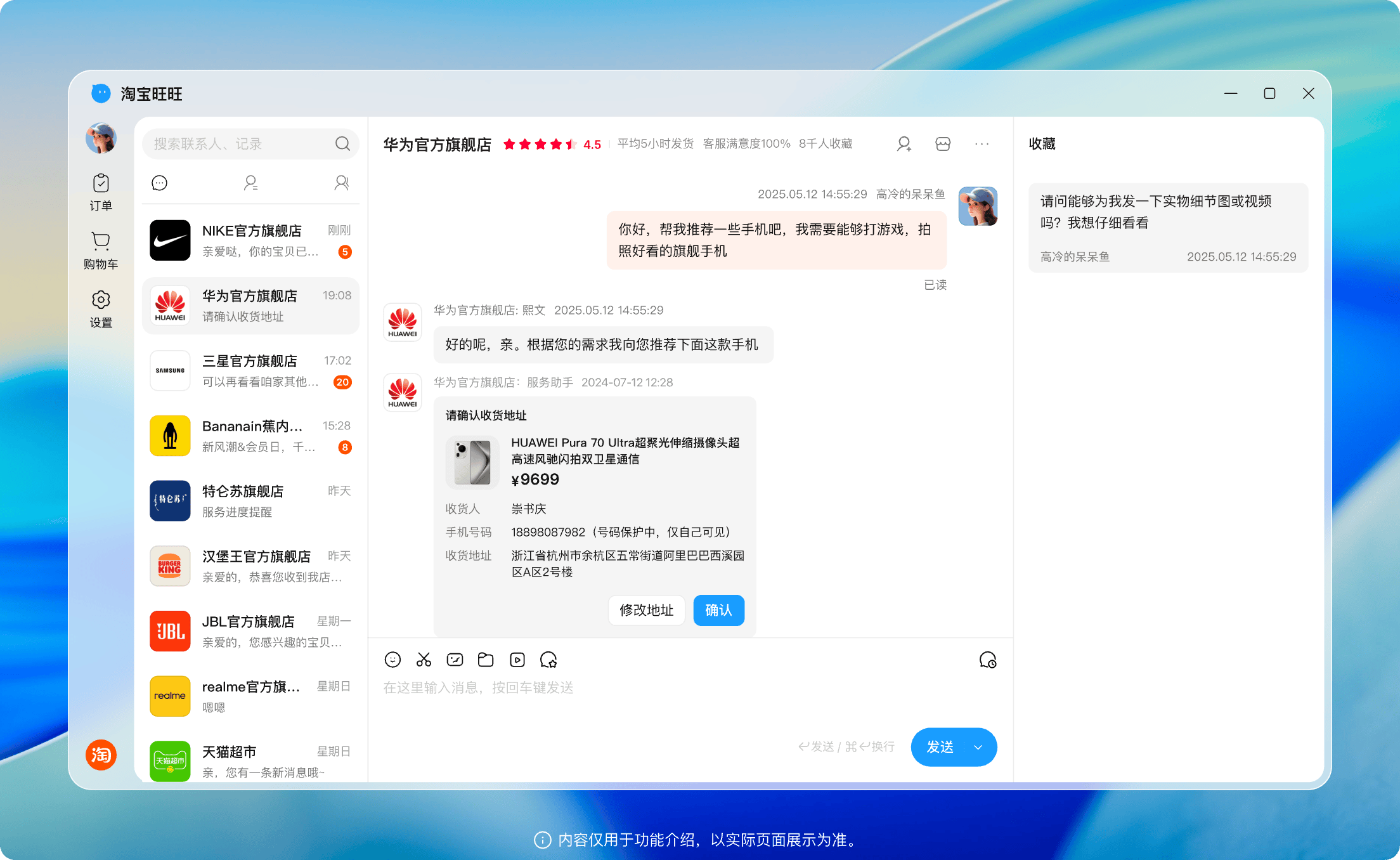Click the image send icon in toolbar
1400x860 pixels.
455,660
